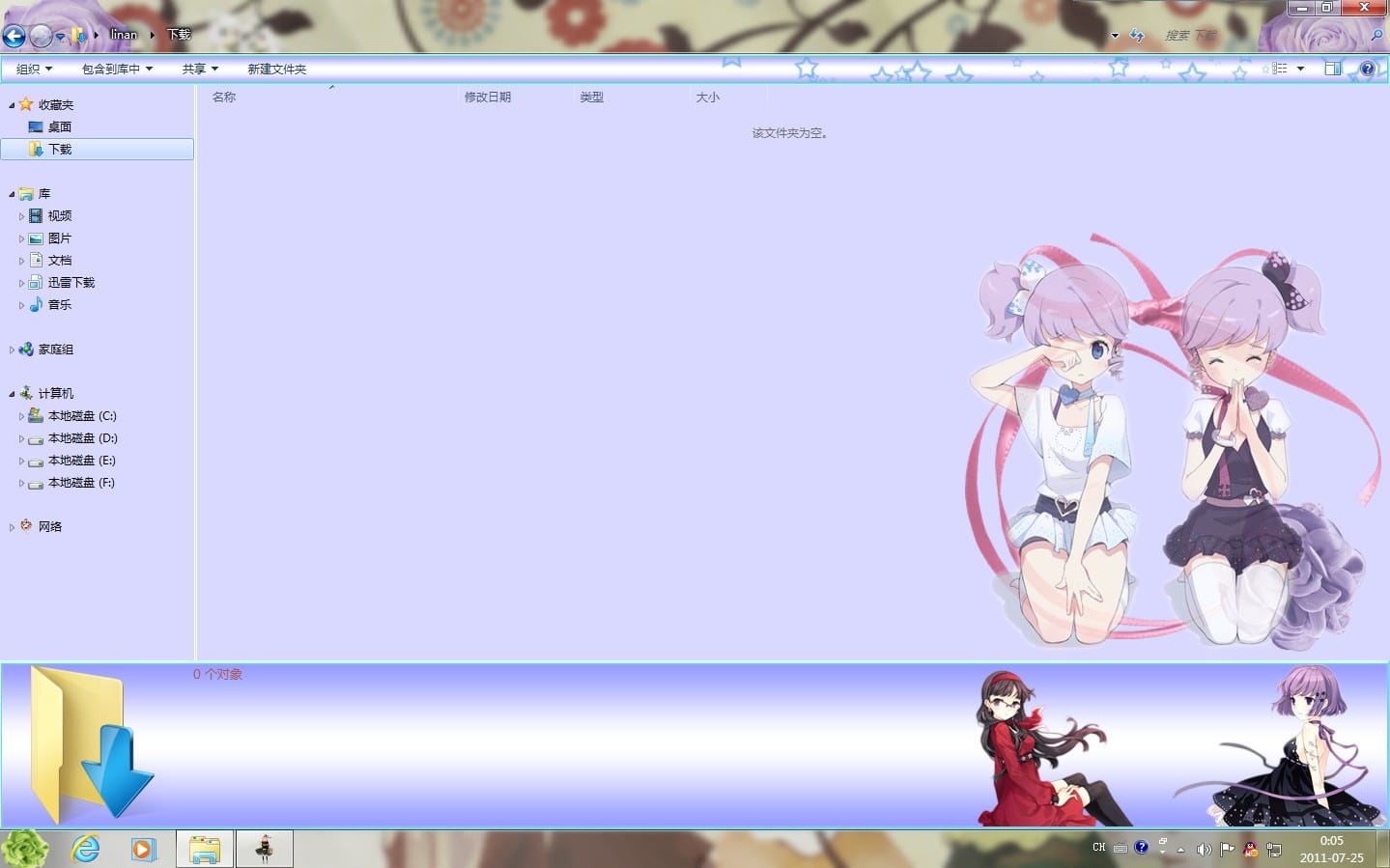Open the 文档 library
1390x868 pixels.
click(59, 260)
